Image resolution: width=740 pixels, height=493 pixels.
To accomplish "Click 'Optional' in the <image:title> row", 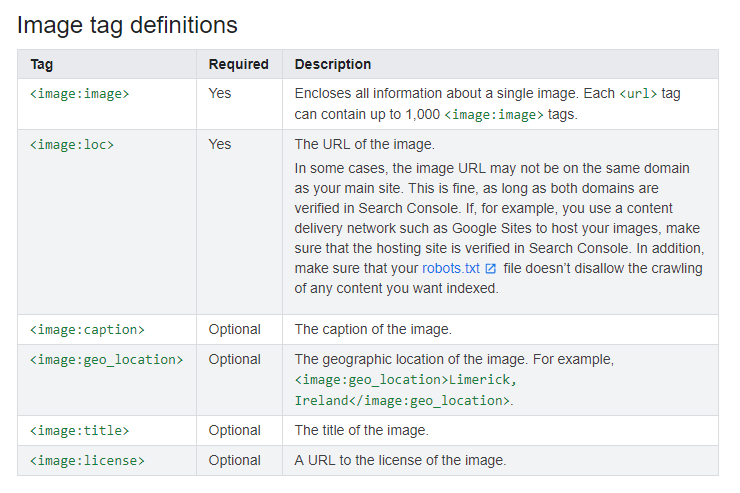I will (x=235, y=430).
